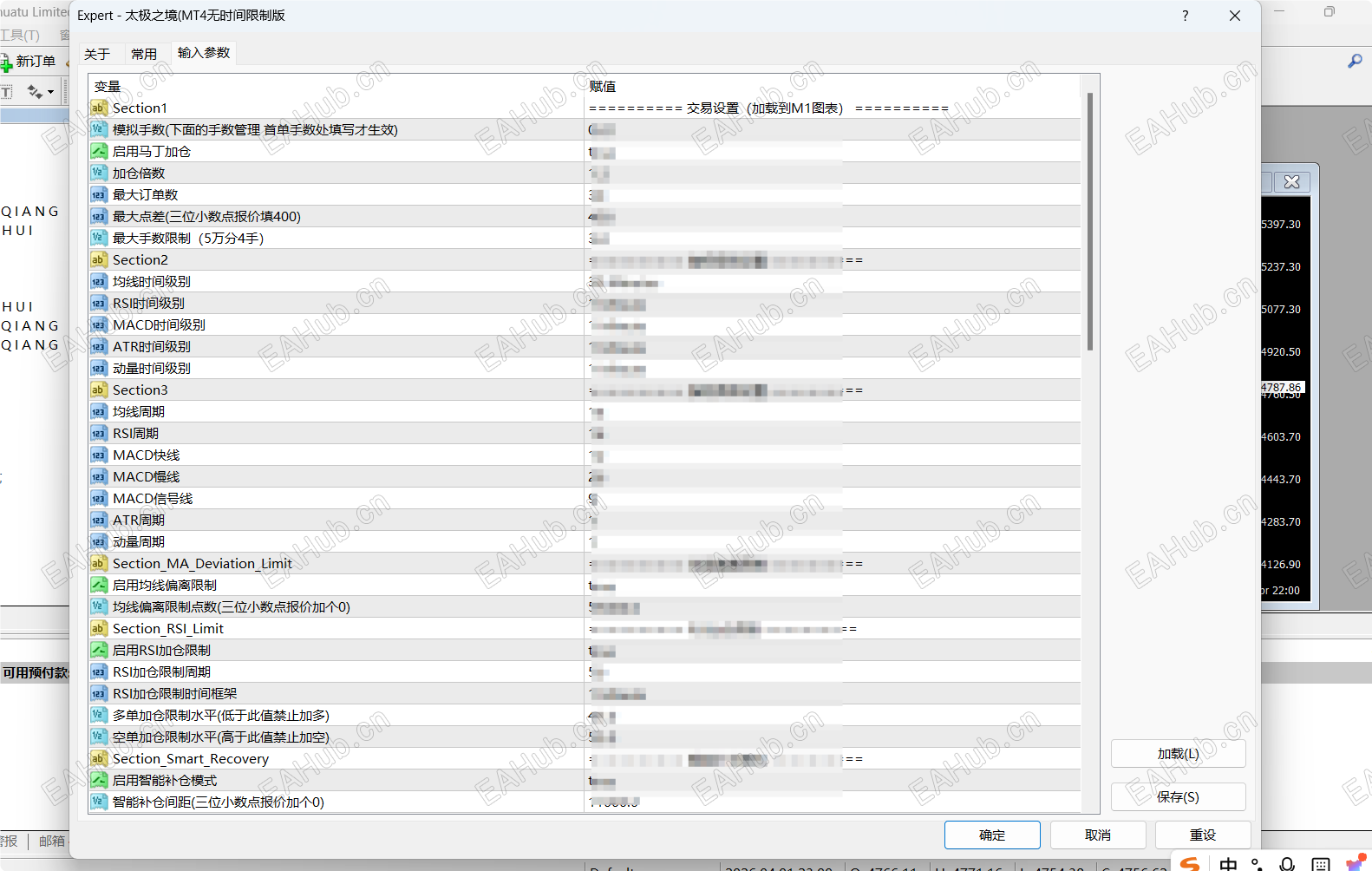Open the 工具(T) menu in MT4 window
The height and width of the screenshot is (871, 1372).
tap(20, 35)
